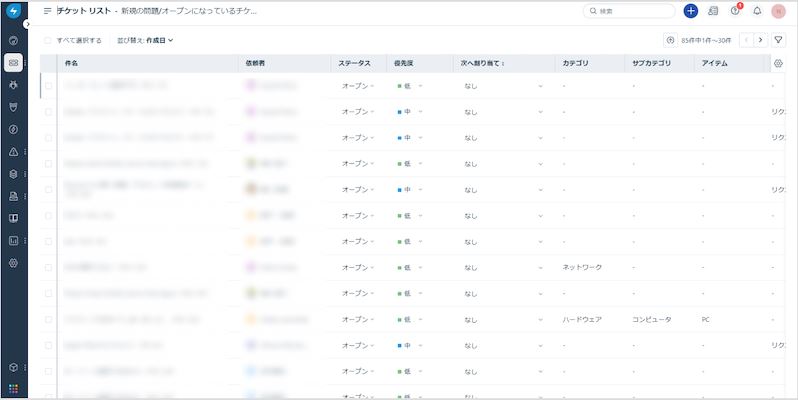The image size is (798, 400).
Task: Toggle the hamburger menu beside チケット リスト
Action: click(47, 11)
